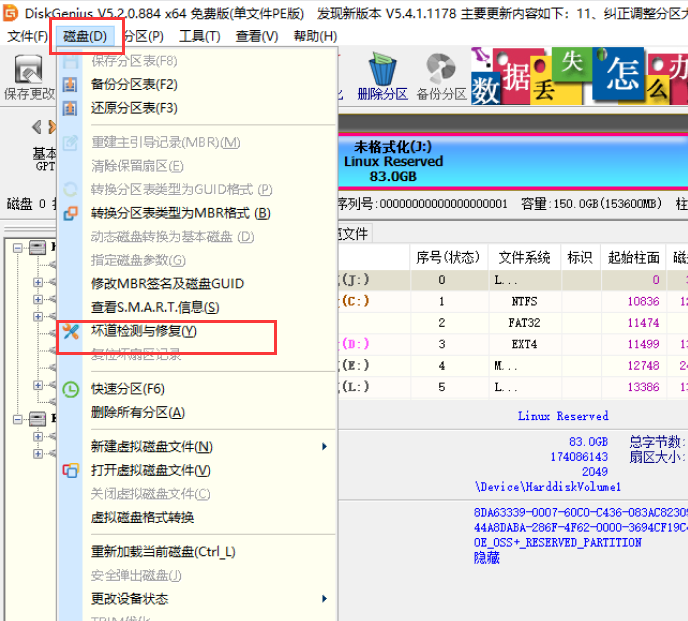Open 坏道检测与修复 bad sector tool

(x=144, y=331)
